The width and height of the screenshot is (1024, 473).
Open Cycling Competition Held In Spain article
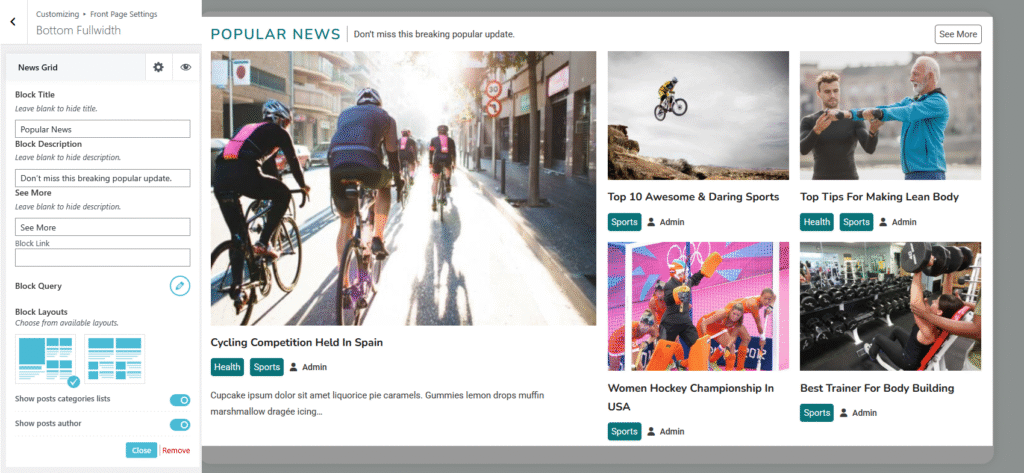[x=297, y=342]
